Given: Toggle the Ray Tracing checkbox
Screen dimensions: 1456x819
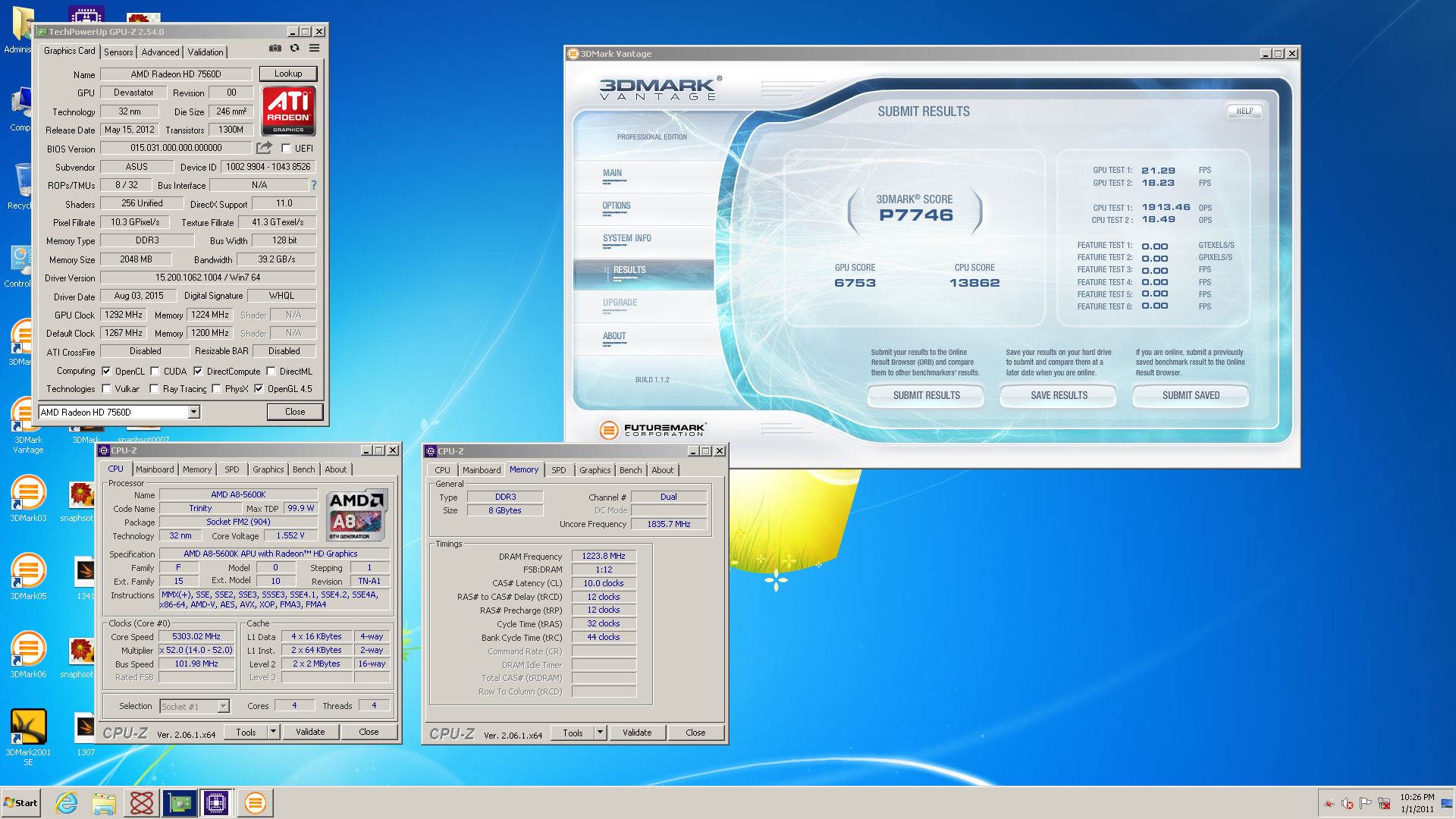Looking at the screenshot, I should 155,389.
